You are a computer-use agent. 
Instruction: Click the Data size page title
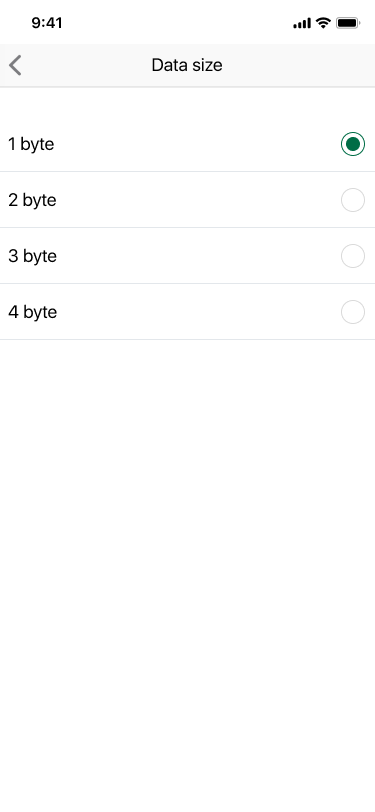pos(187,65)
